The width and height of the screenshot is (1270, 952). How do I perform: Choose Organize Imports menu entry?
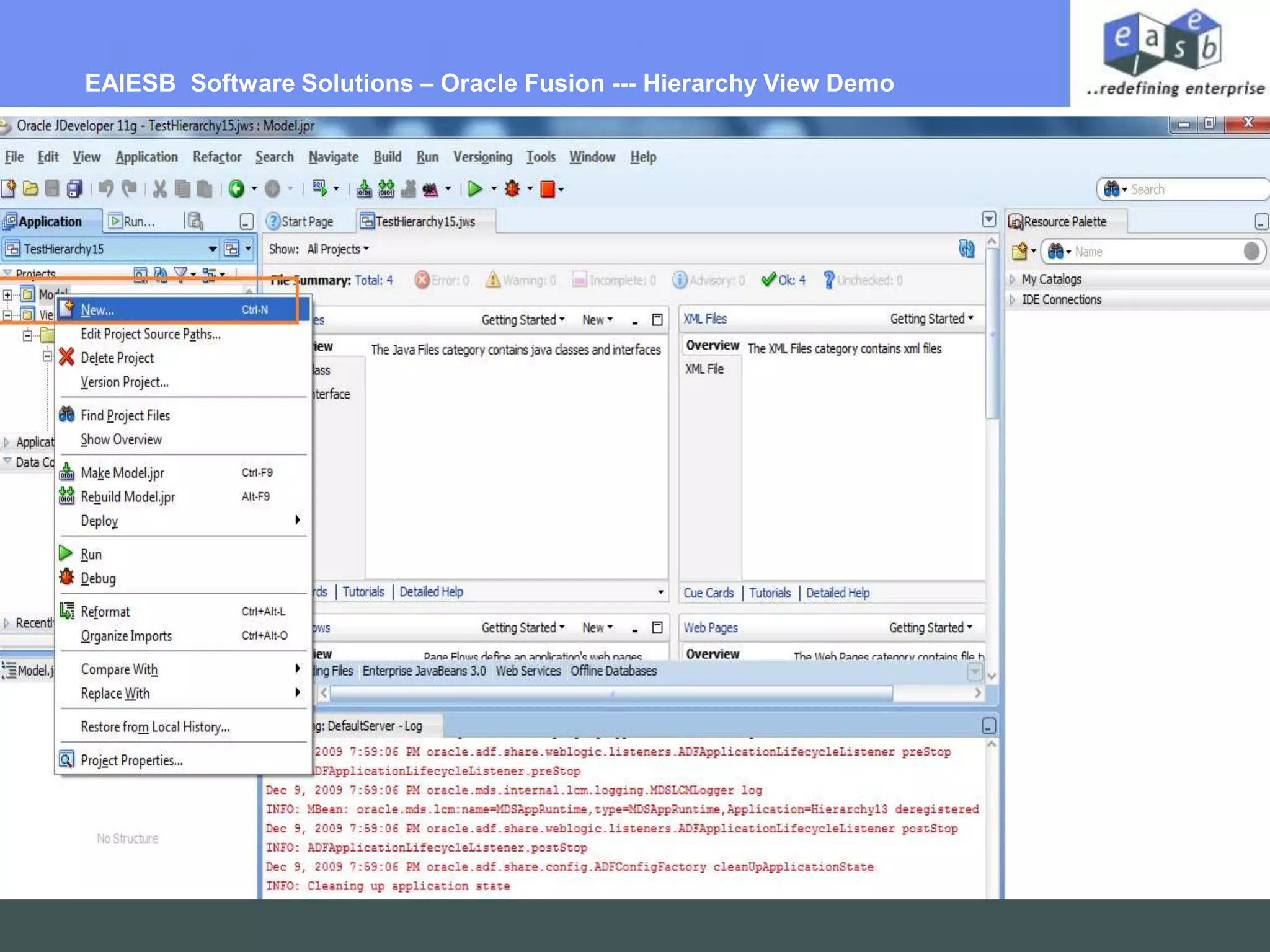pos(183,636)
